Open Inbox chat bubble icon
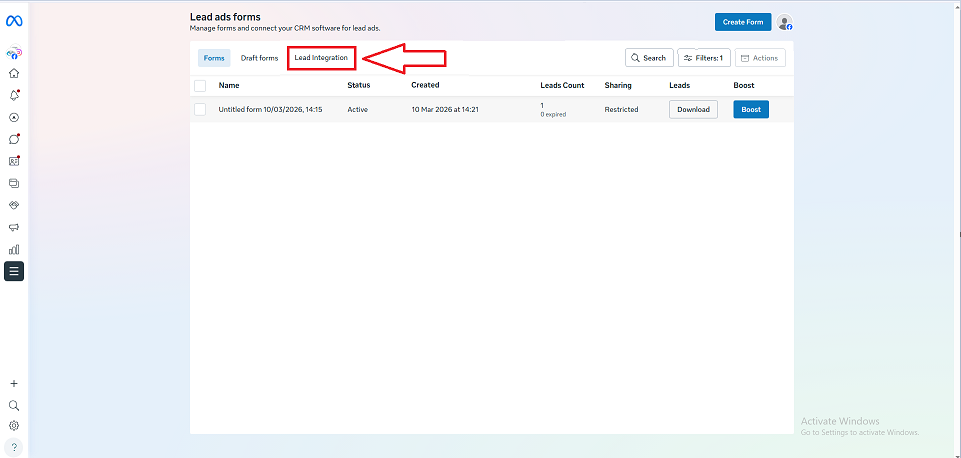 point(14,139)
